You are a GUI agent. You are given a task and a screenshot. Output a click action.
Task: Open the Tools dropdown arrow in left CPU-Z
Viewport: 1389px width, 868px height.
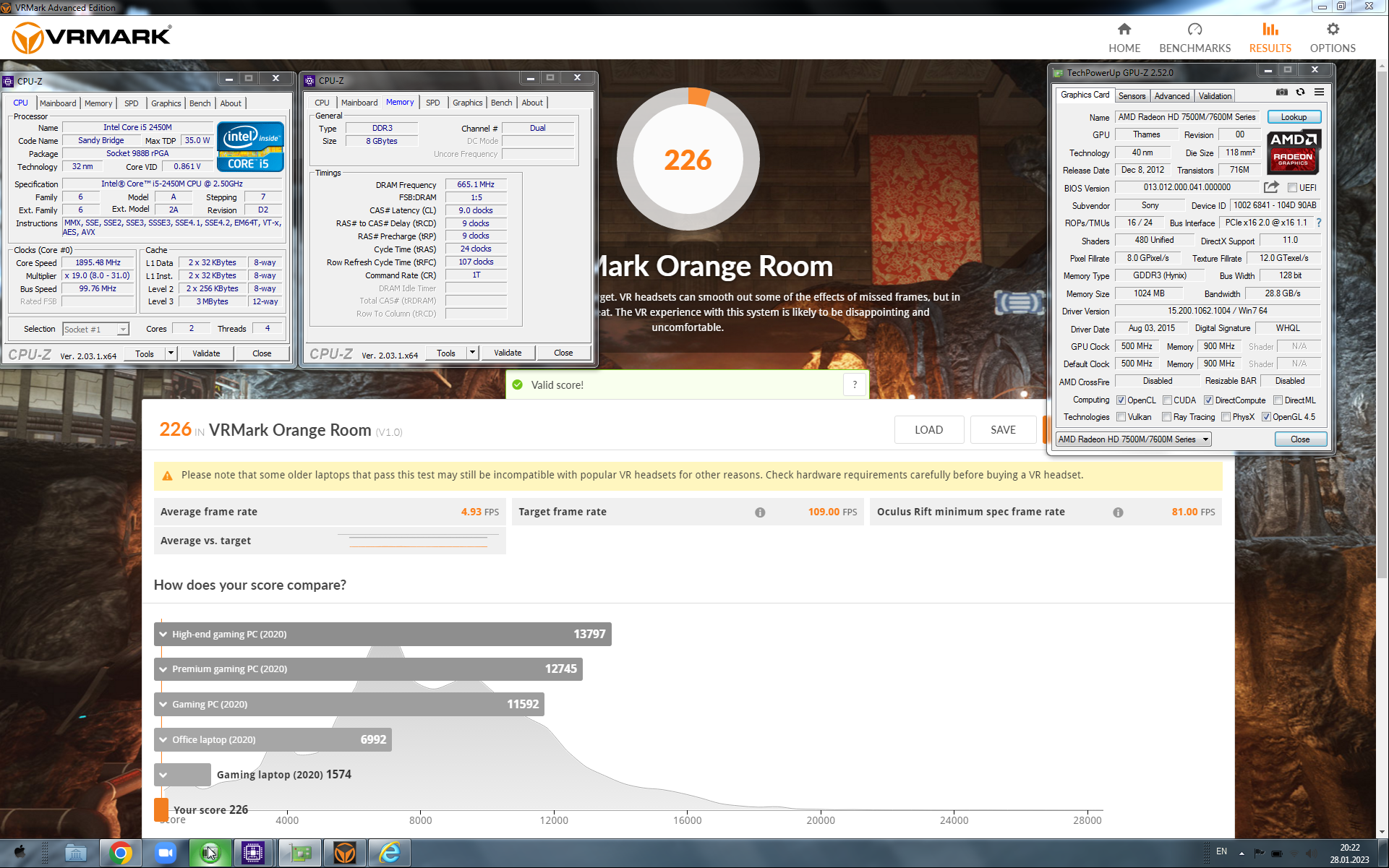tap(171, 353)
